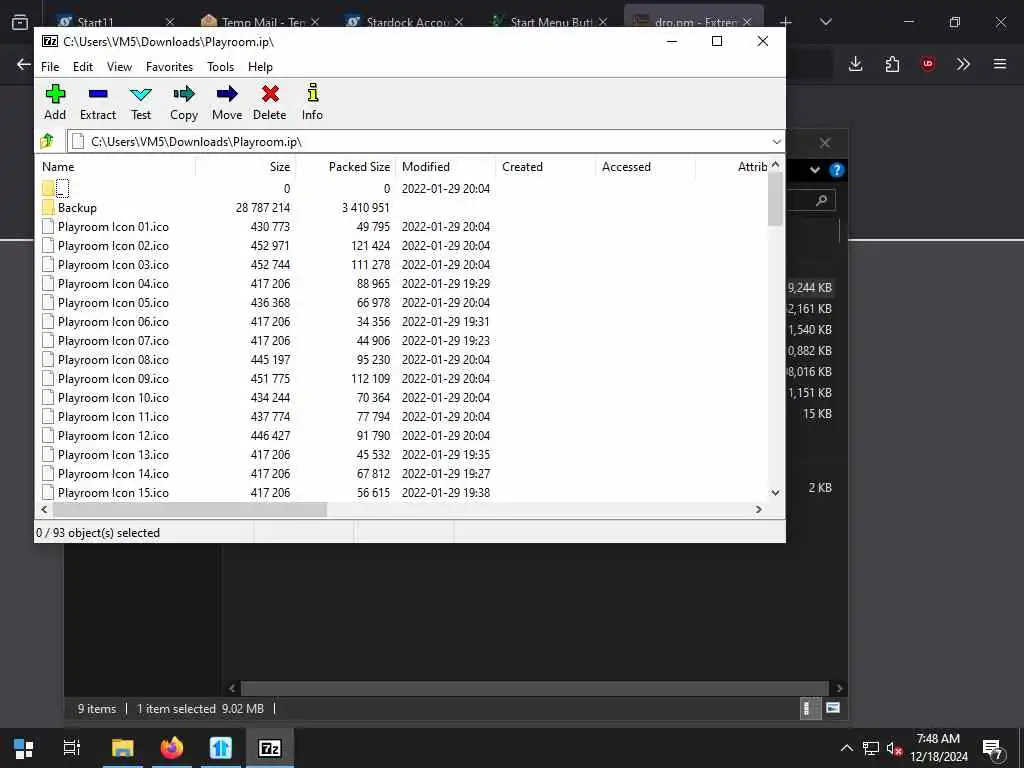The image size is (1024, 768).
Task: Click Firefox back arrow
Action: click(24, 64)
